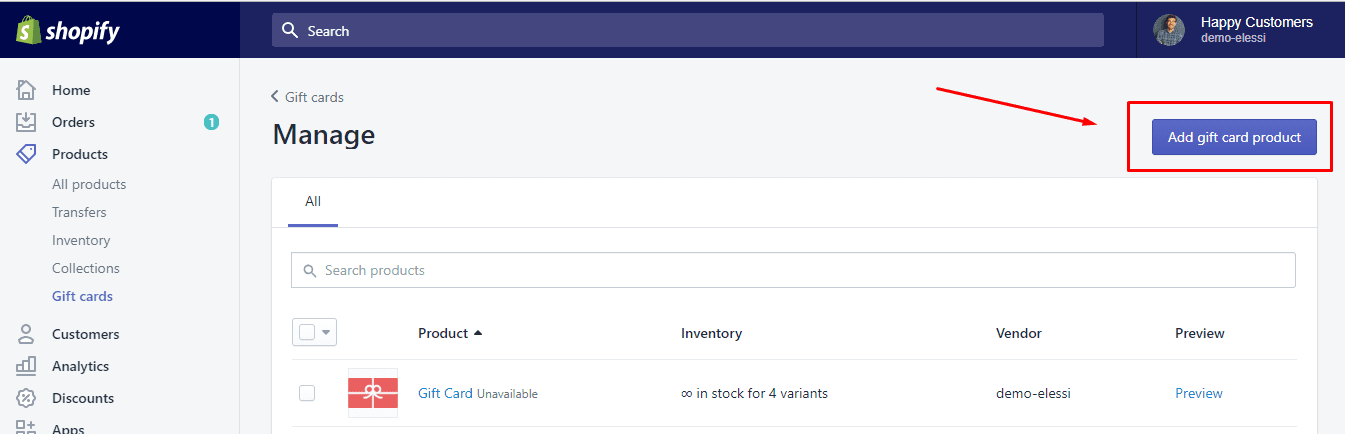The width and height of the screenshot is (1345, 434).
Task: Tick the Gift Card row checkbox
Action: click(x=307, y=393)
